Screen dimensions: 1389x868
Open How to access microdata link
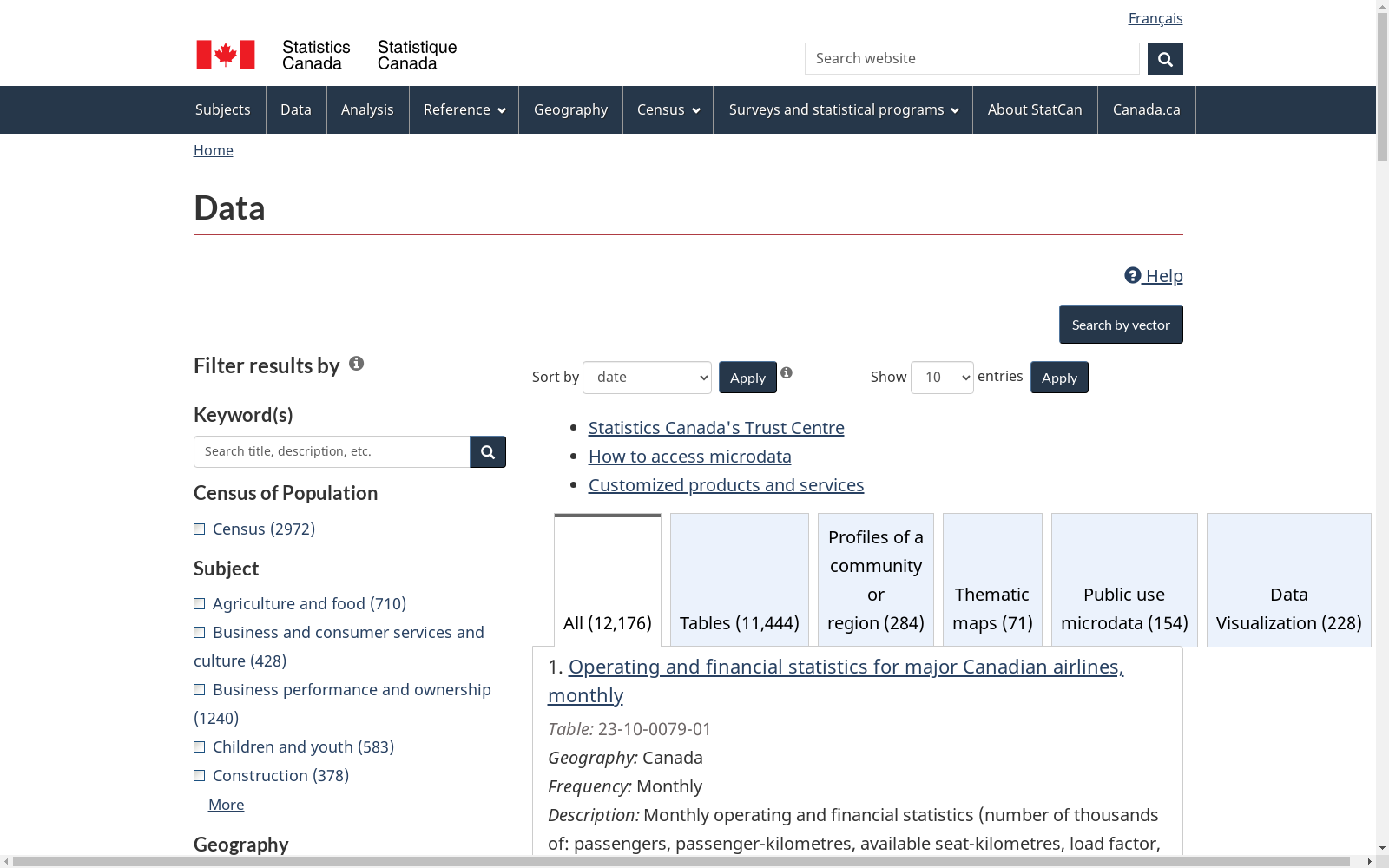[x=690, y=457]
